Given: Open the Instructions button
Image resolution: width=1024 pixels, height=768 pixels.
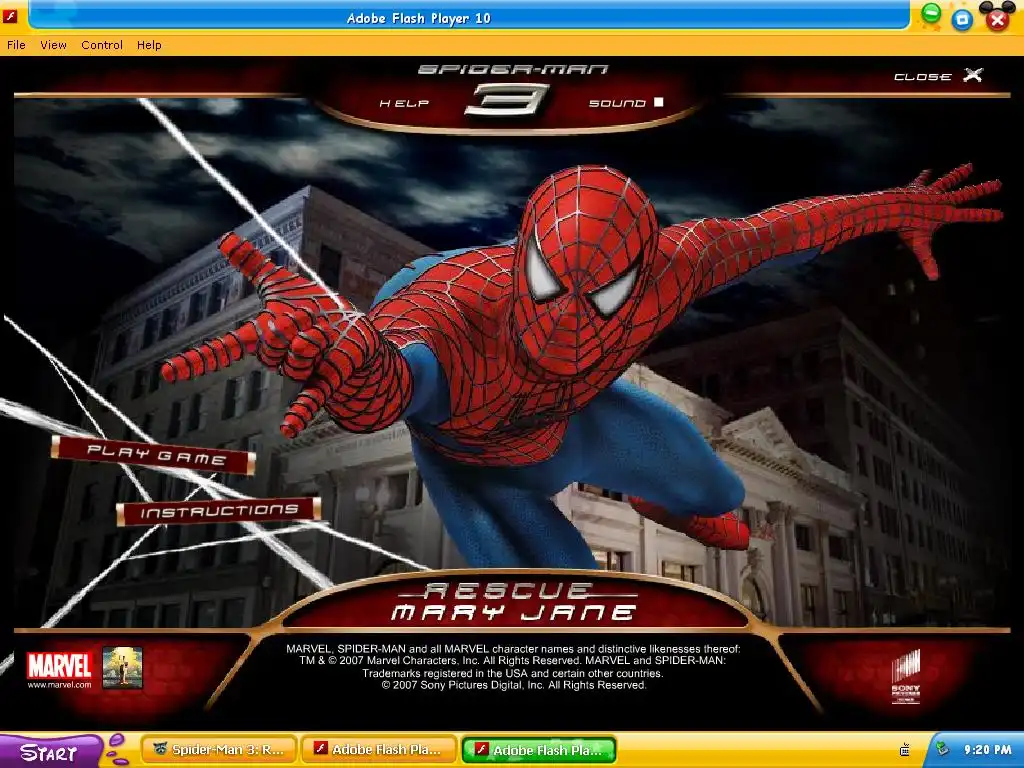Looking at the screenshot, I should (219, 511).
